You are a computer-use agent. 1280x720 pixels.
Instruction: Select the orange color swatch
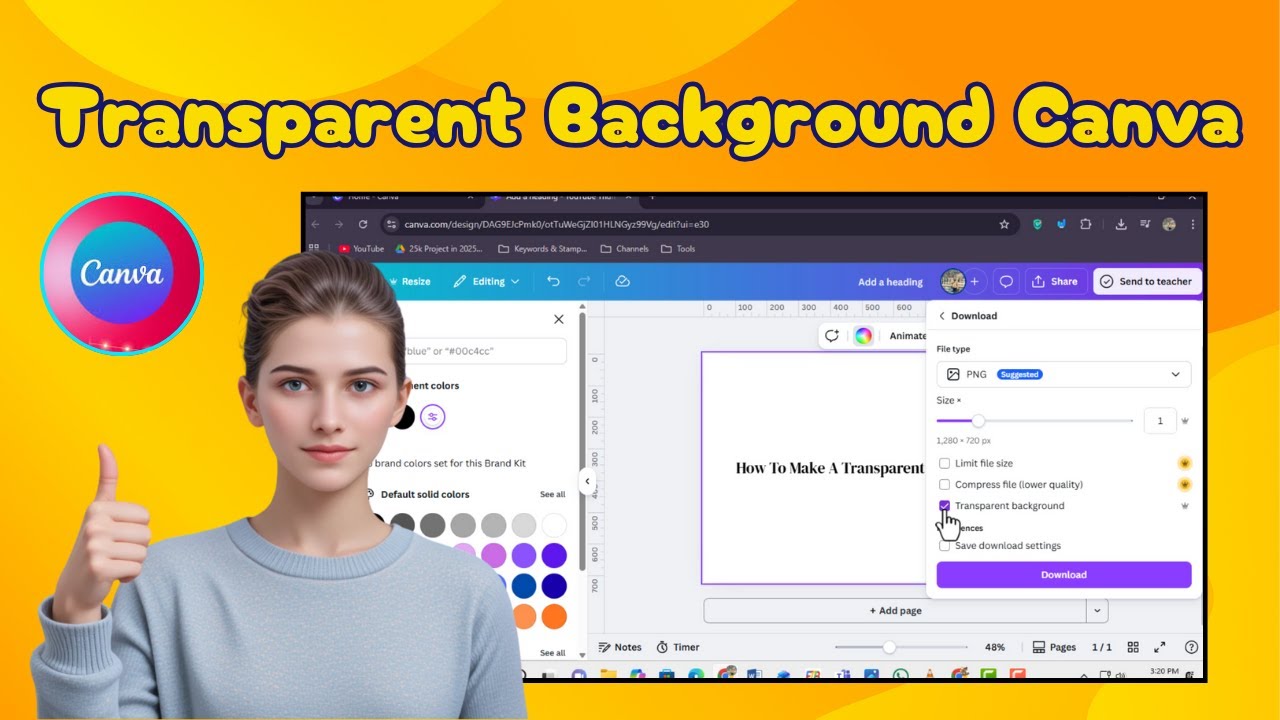point(554,616)
